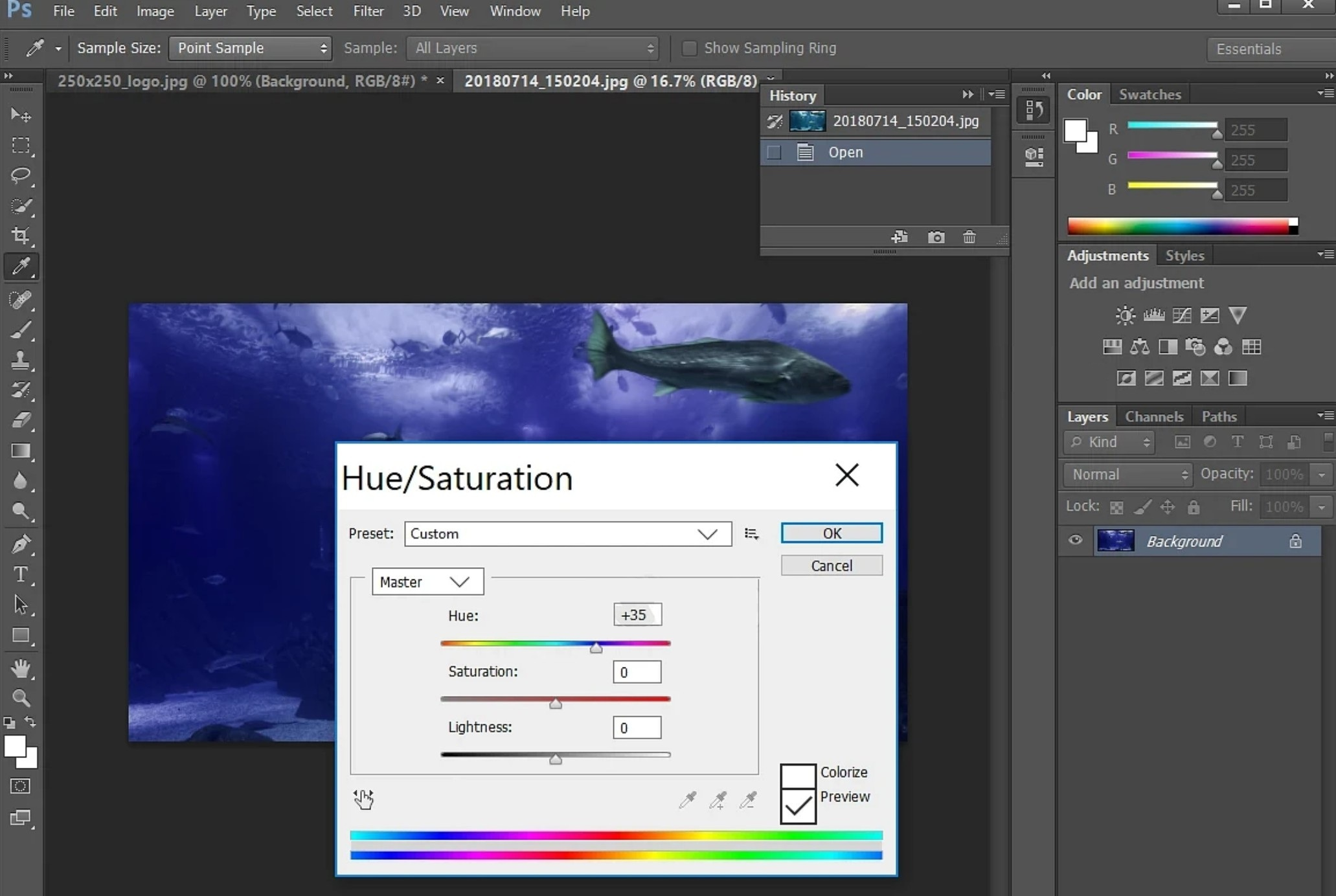Select the Move tool

pos(20,115)
